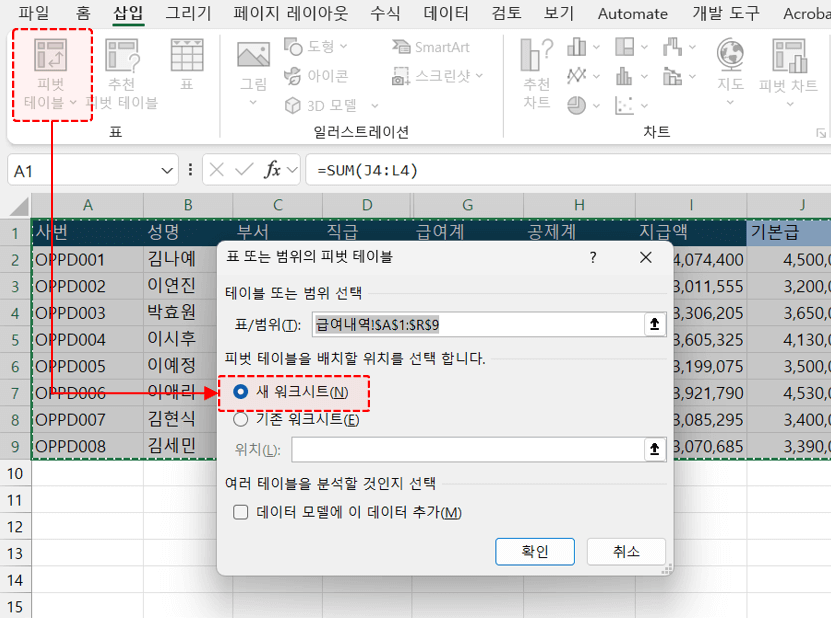Click 취소 to cancel the dialog
The height and width of the screenshot is (618, 831).
[x=626, y=552]
